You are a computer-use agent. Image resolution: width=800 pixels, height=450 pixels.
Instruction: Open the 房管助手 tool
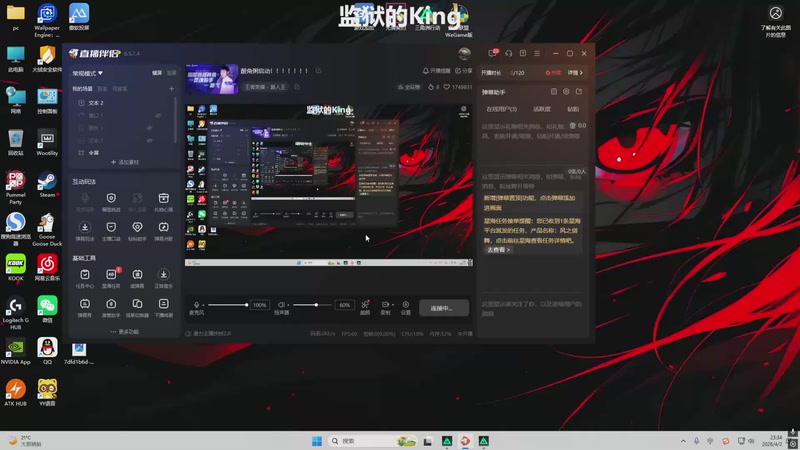click(111, 308)
